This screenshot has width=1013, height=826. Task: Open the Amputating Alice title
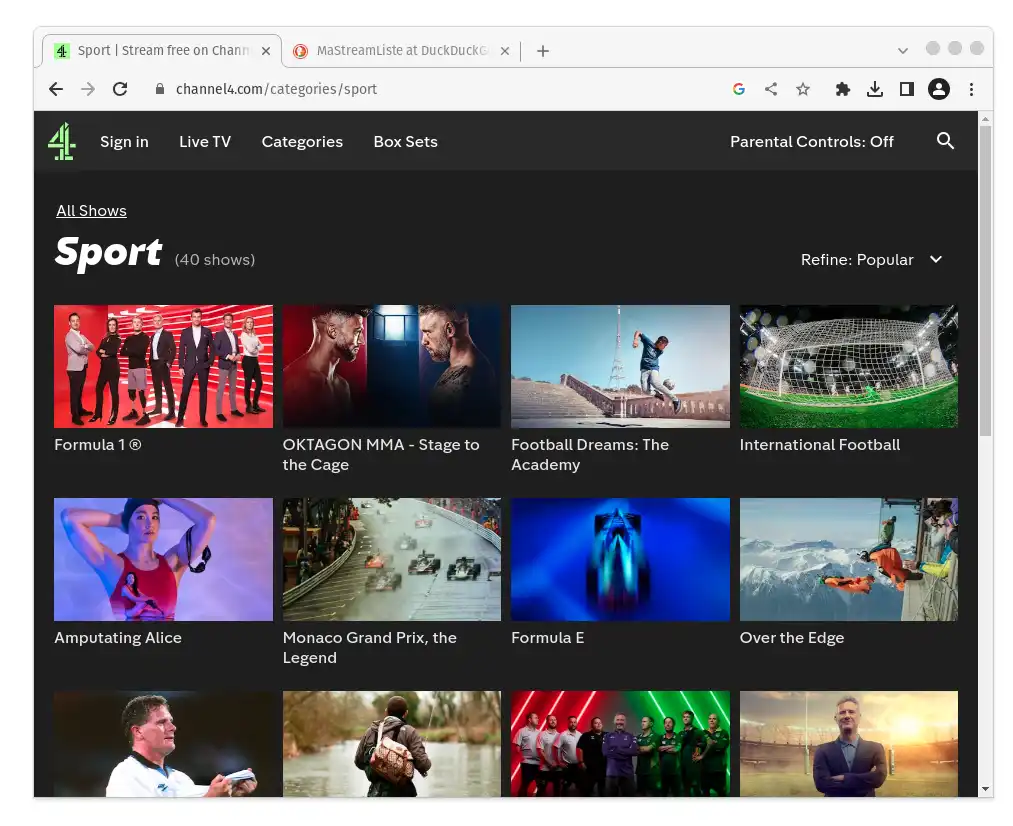point(118,637)
